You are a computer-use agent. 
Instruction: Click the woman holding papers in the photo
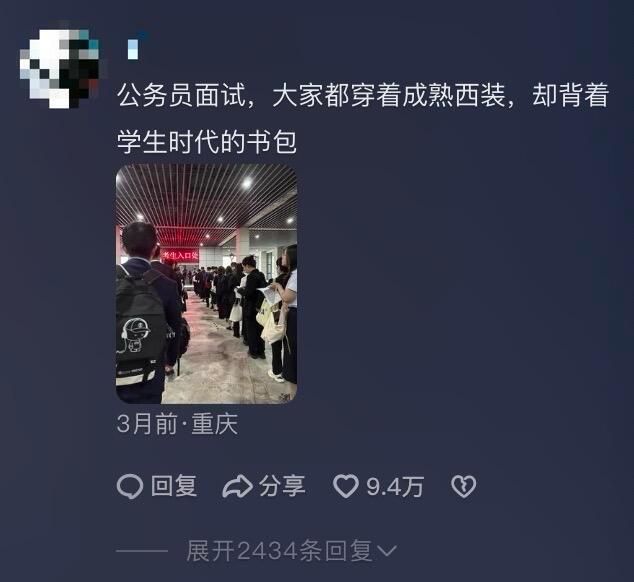pos(287,315)
